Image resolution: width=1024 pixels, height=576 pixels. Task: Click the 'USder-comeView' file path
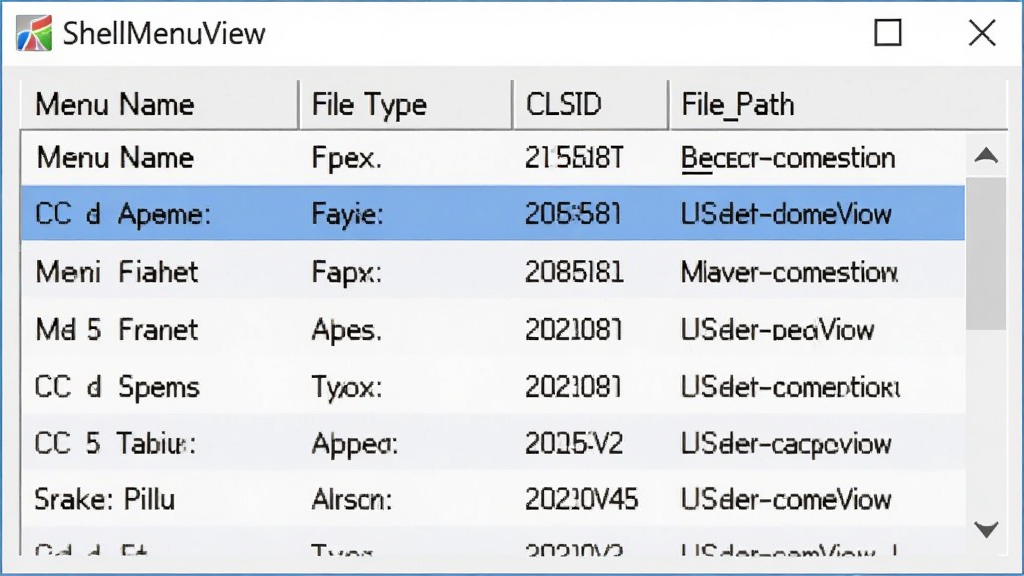tap(786, 500)
